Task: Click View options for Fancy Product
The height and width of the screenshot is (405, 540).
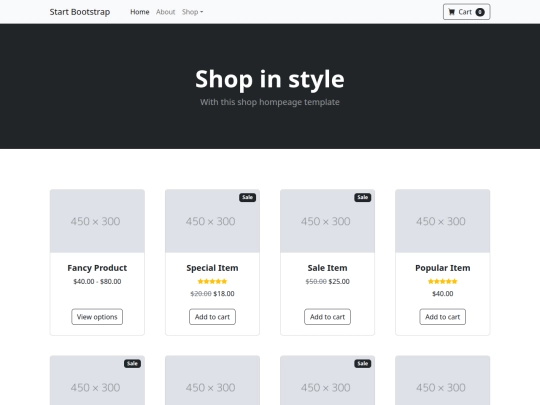Action: click(97, 316)
